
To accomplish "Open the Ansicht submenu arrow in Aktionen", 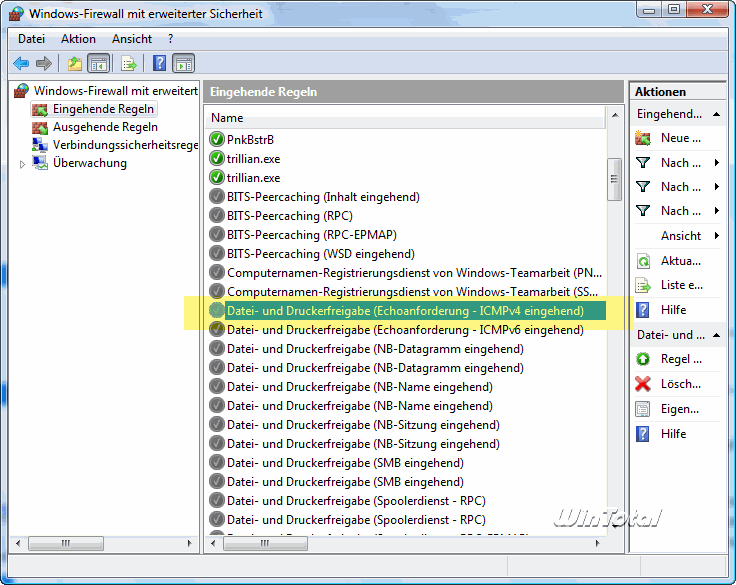I will [717, 236].
